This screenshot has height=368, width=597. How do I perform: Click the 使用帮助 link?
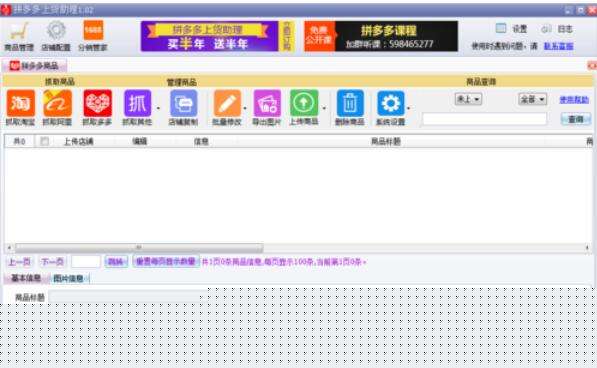point(574,100)
